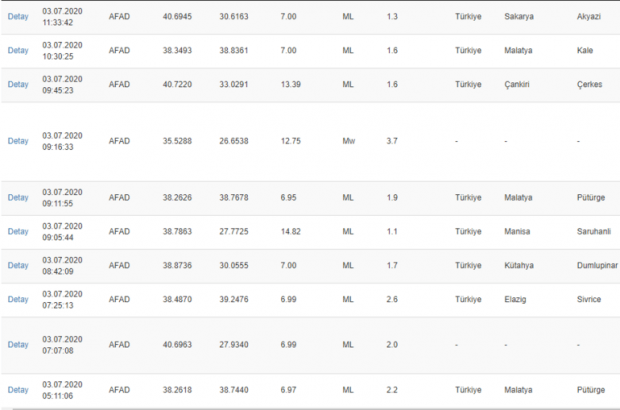This screenshot has width=620, height=410.
Task: Click the Dumlupinar district cell
Action: tap(597, 265)
